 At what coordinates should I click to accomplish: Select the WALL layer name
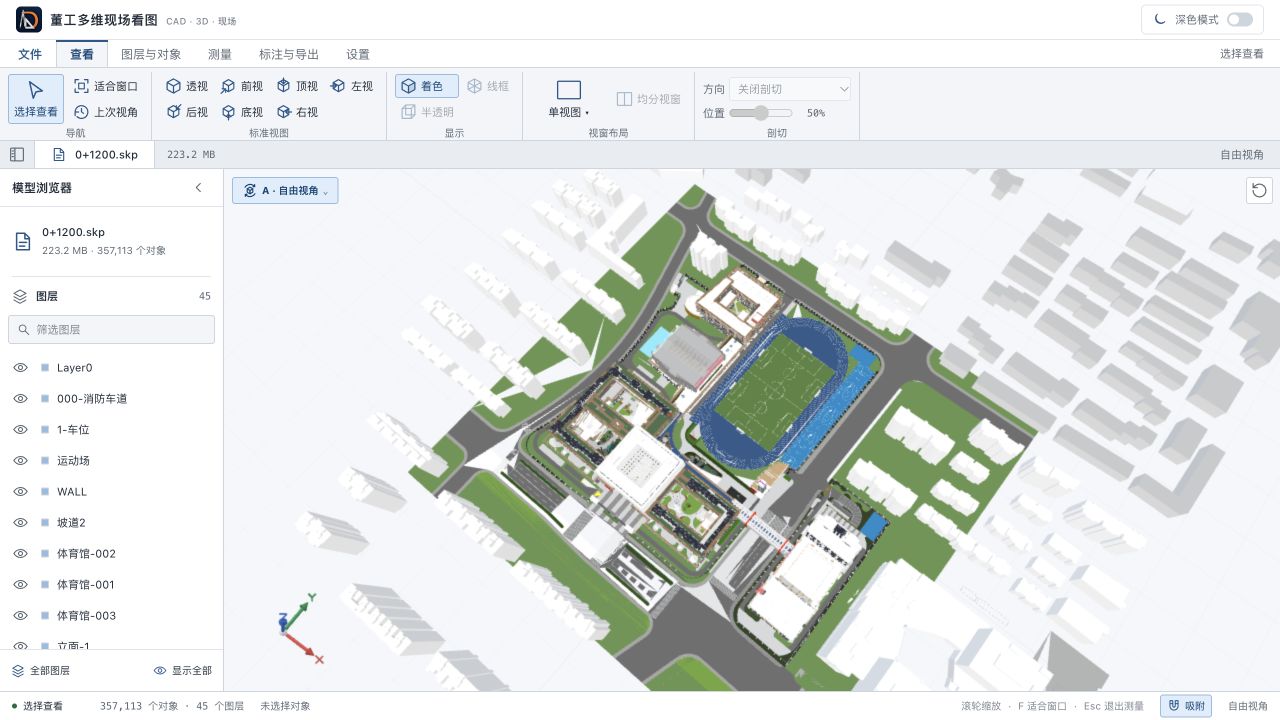tap(72, 492)
